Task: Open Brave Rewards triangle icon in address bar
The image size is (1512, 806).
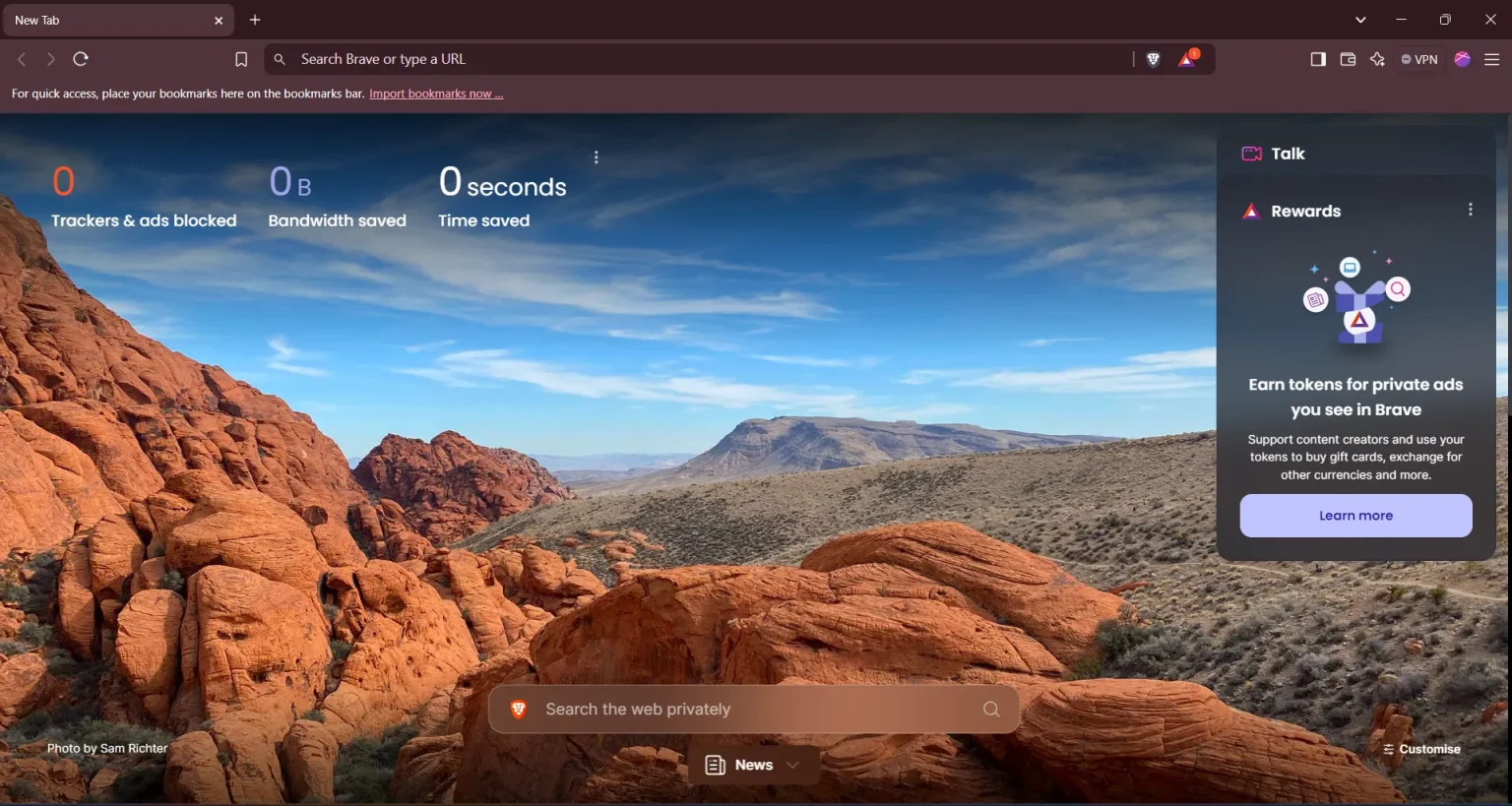Action: [1188, 58]
